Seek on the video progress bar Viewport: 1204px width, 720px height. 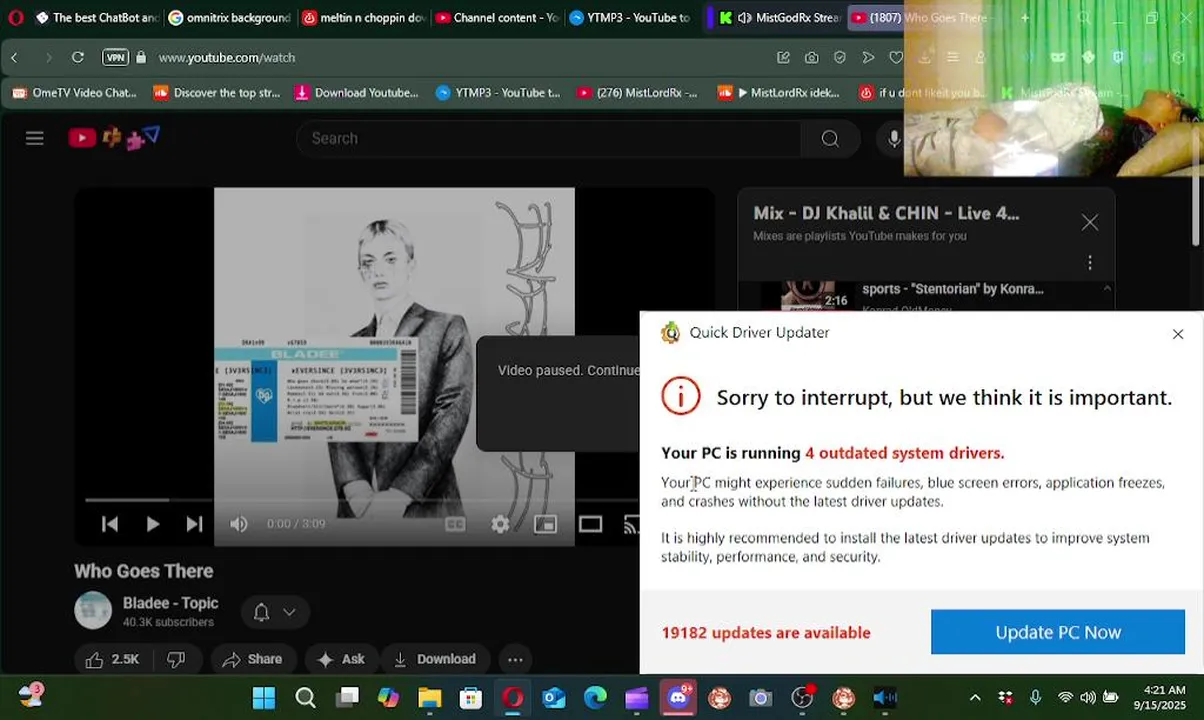click(362, 499)
